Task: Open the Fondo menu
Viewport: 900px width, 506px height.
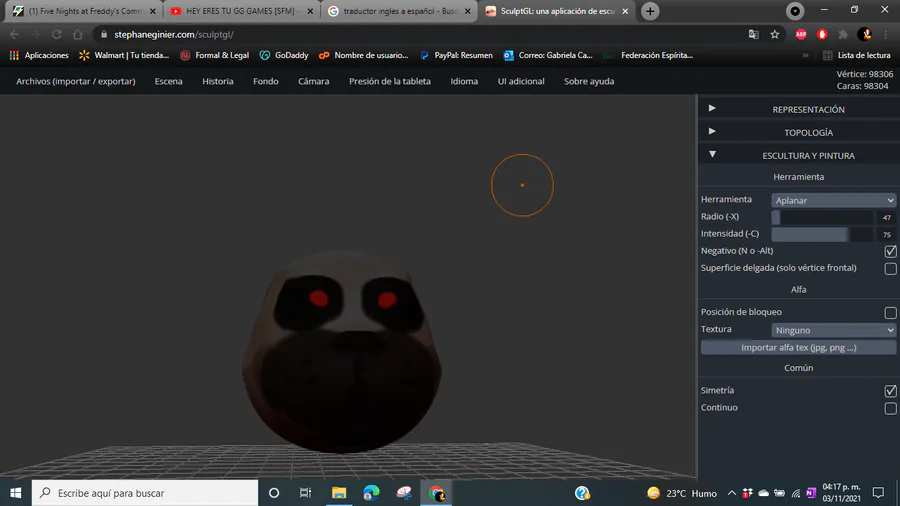Action: pos(266,81)
